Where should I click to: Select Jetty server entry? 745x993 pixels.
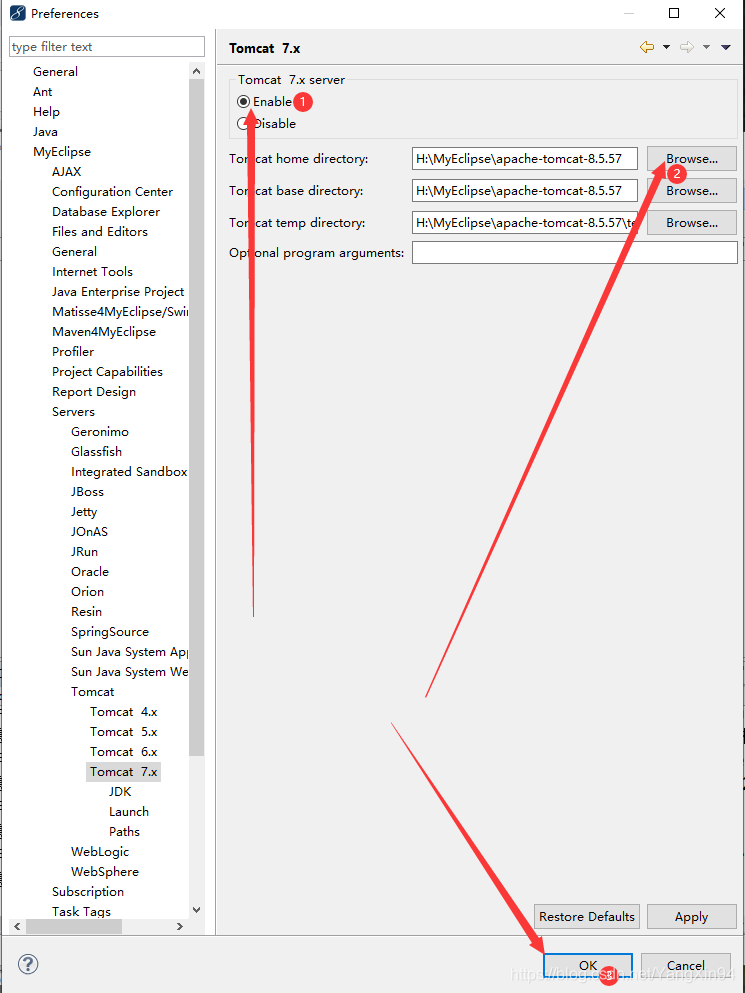point(84,512)
